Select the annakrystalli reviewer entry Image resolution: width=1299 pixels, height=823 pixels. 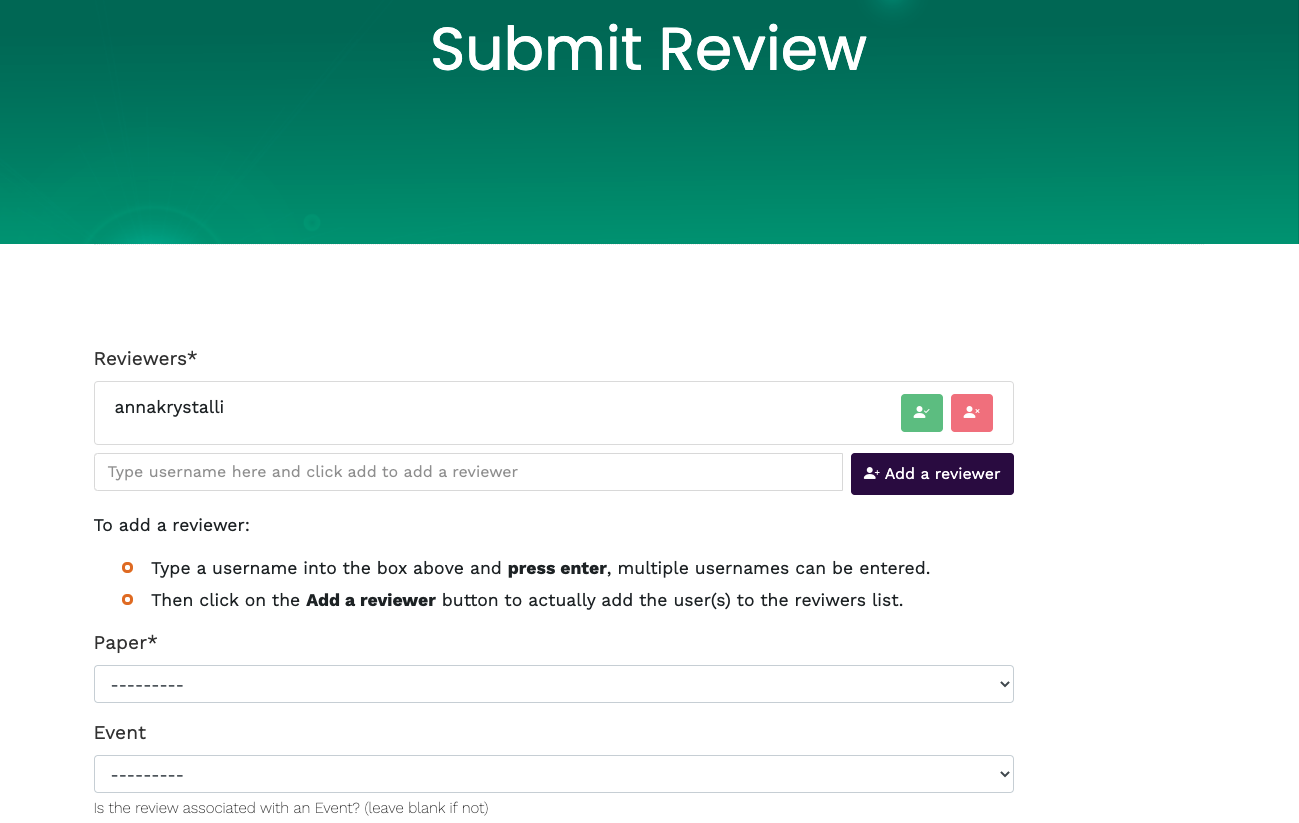(x=169, y=407)
